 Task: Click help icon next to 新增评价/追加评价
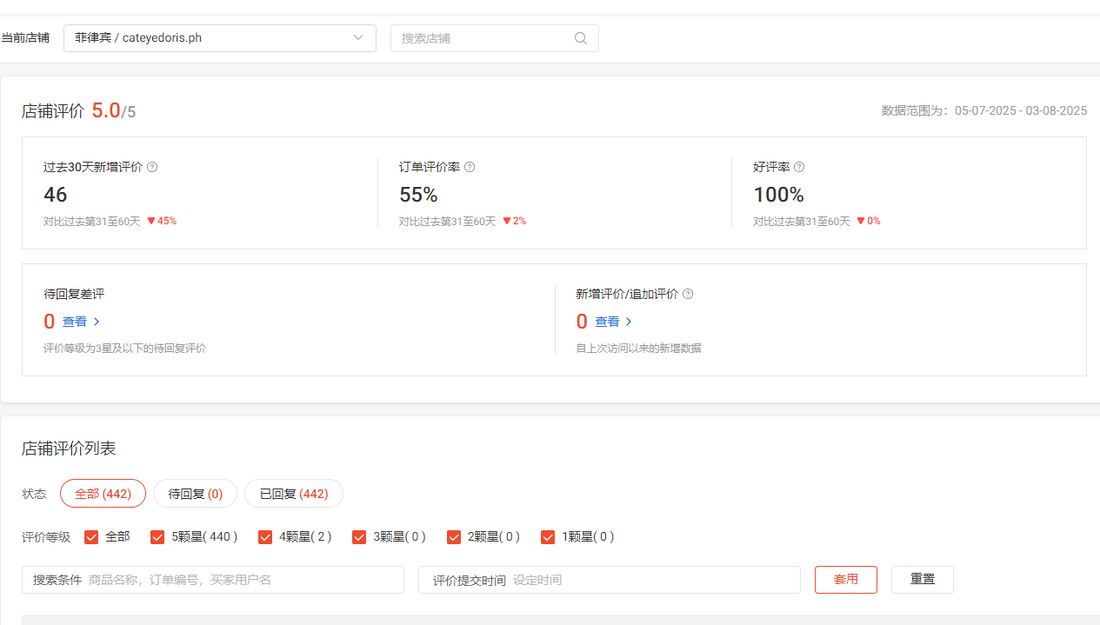tap(687, 294)
